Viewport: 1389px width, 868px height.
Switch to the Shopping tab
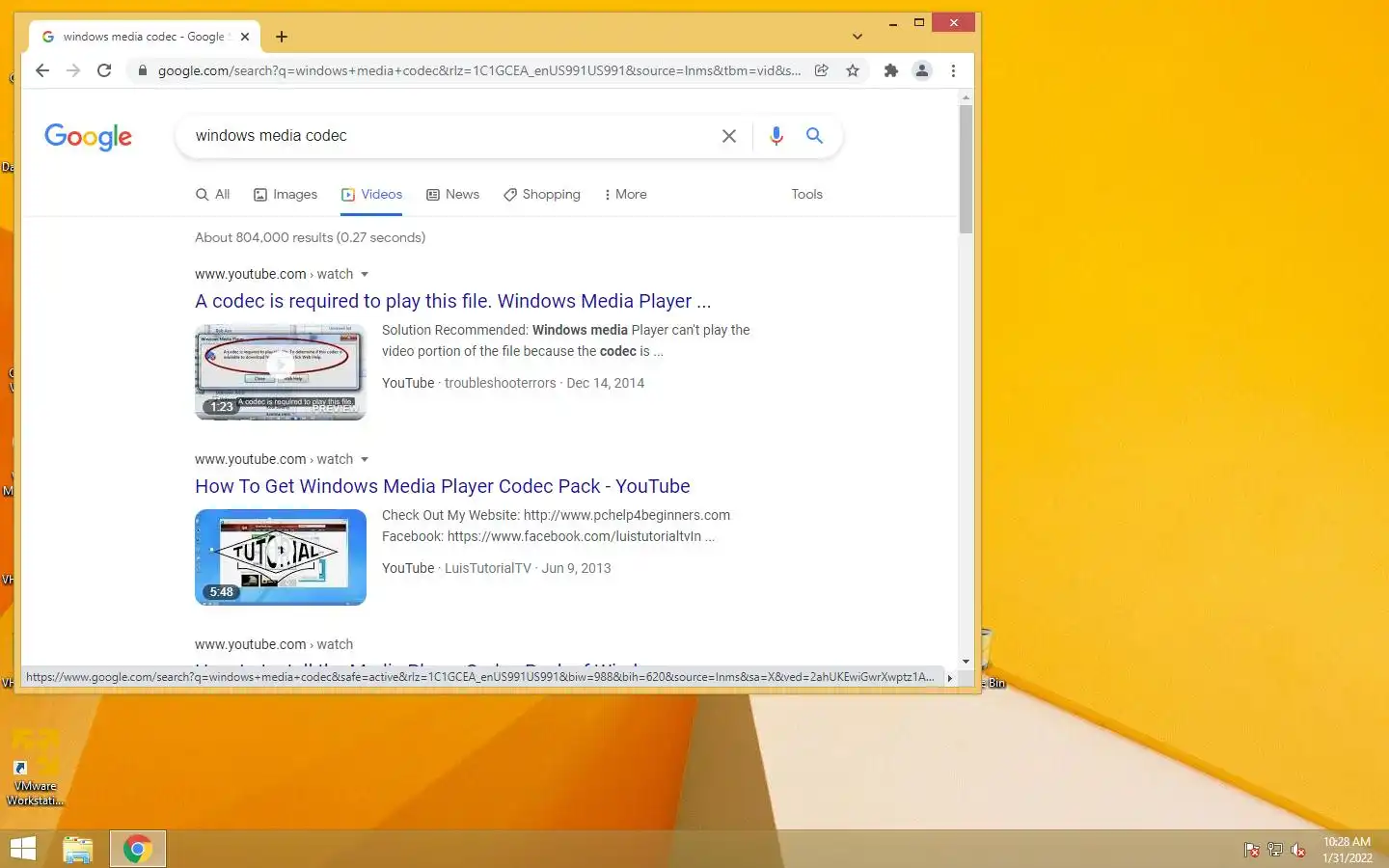(541, 194)
